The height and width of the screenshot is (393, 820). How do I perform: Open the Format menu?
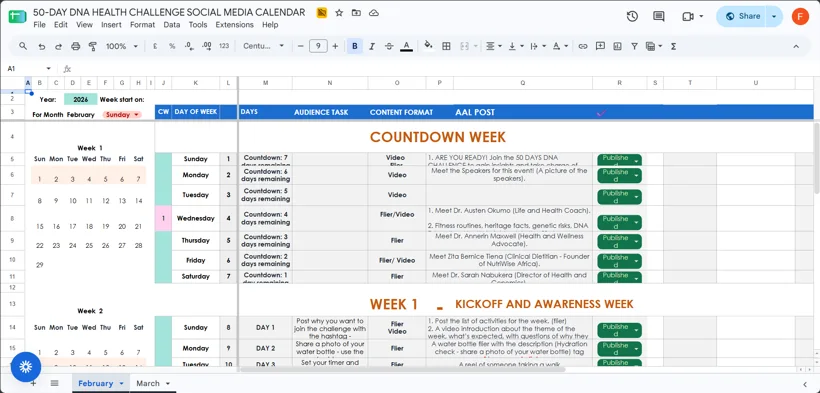point(142,25)
